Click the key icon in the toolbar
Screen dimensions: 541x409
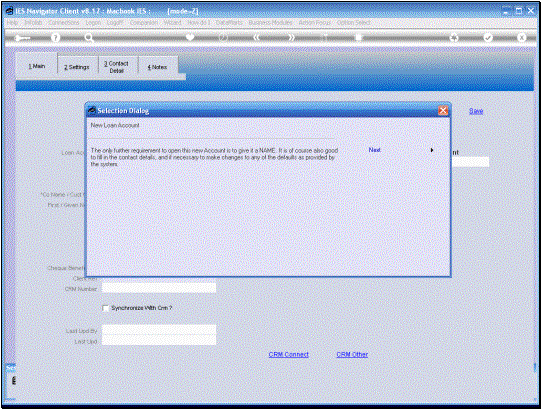click(x=23, y=38)
